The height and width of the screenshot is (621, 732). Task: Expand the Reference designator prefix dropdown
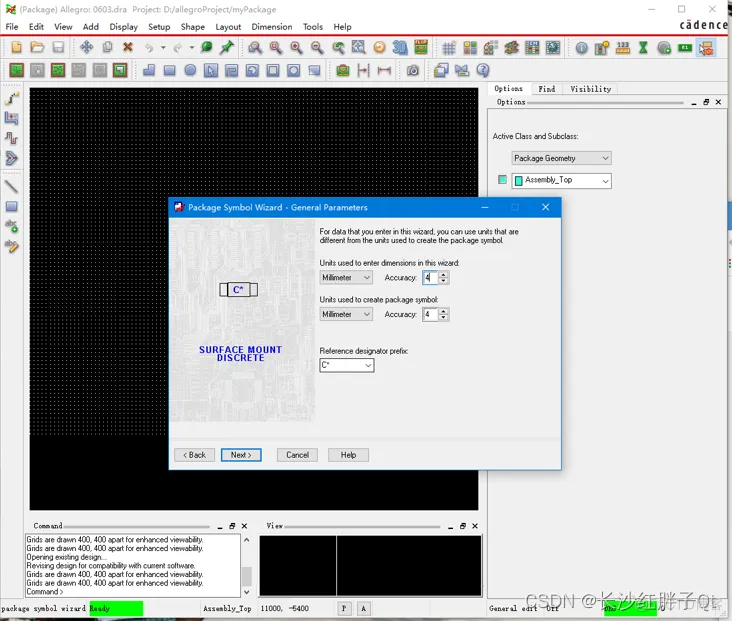pos(368,365)
